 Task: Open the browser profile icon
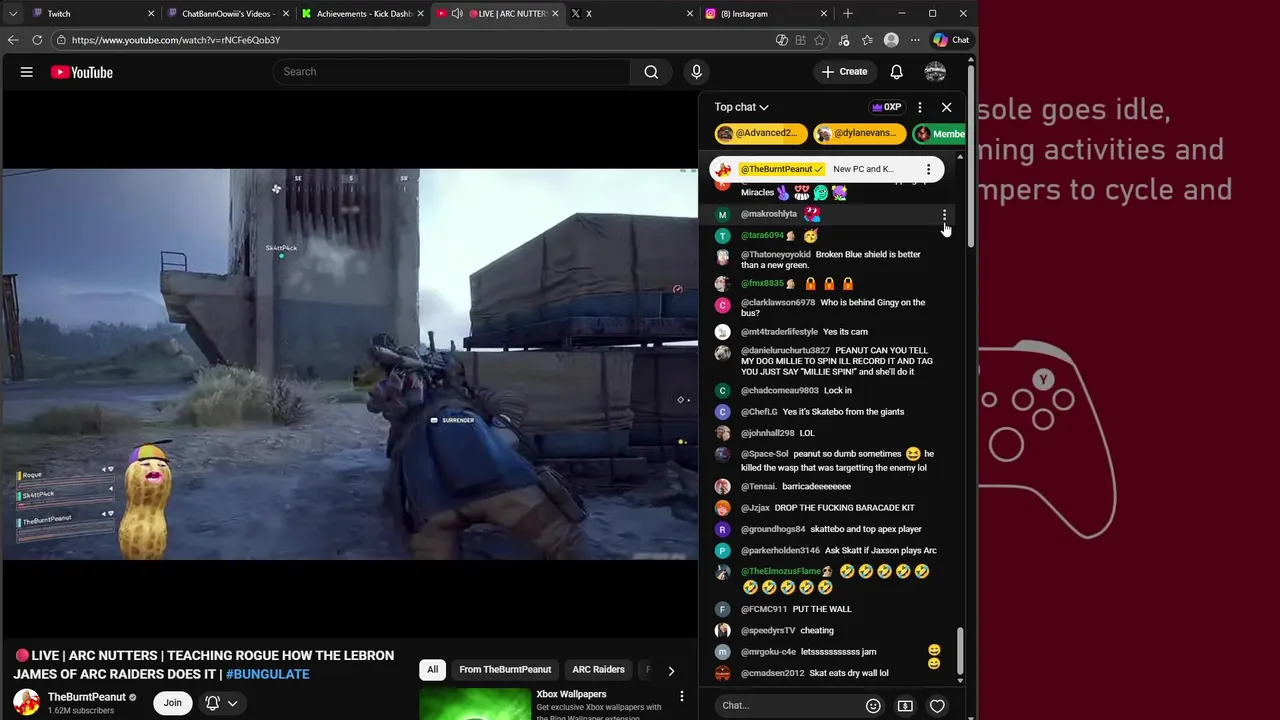click(891, 40)
